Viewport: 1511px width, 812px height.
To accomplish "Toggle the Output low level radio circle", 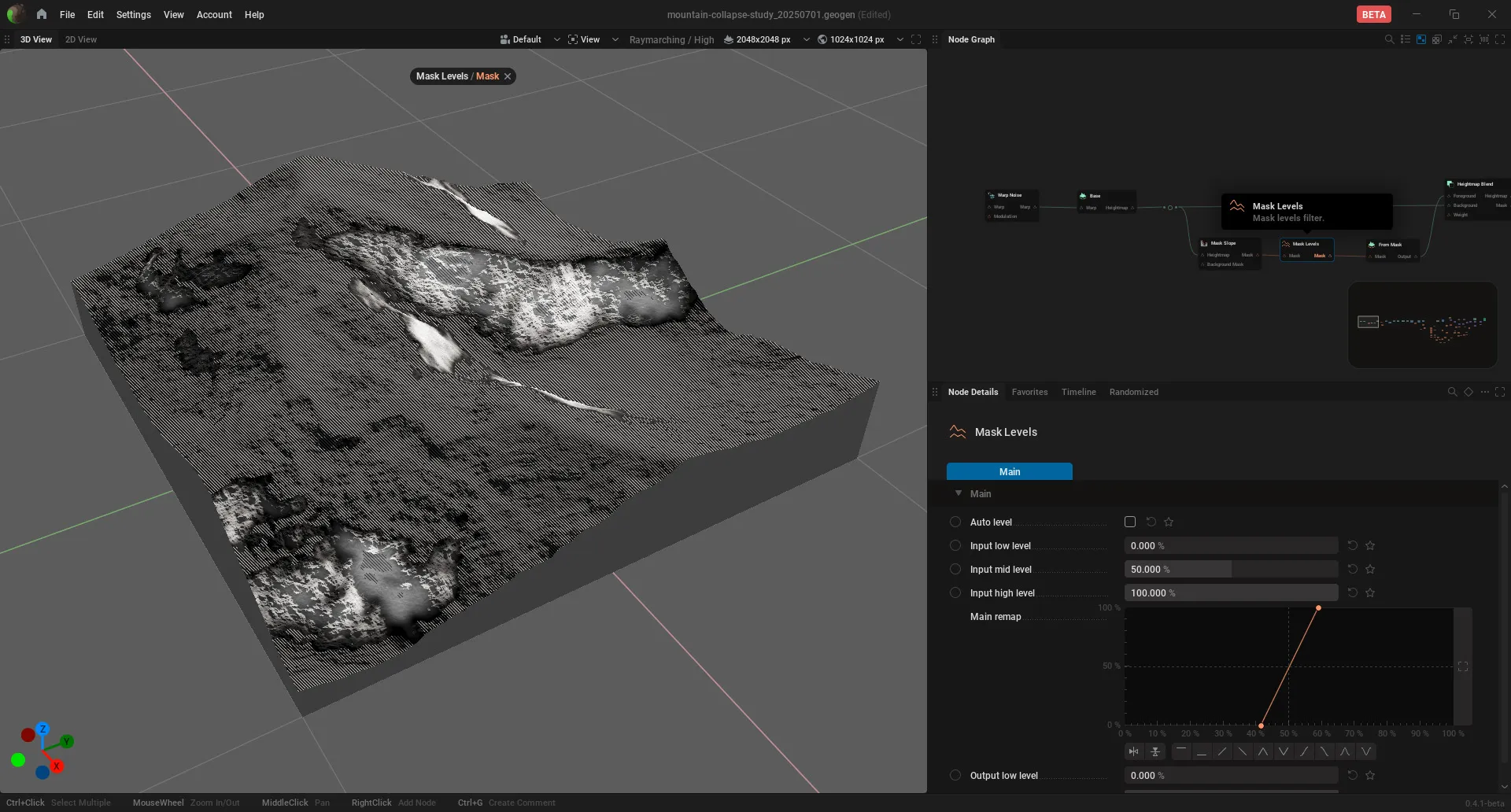I will pos(955,775).
